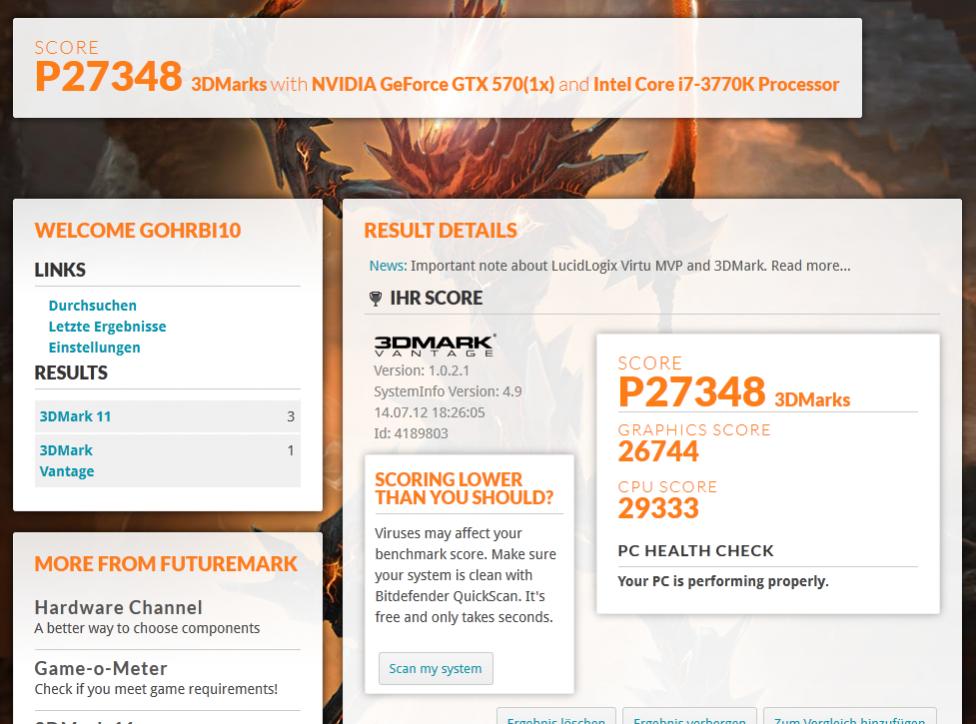Open the Game-o-Meter link

tap(101, 669)
